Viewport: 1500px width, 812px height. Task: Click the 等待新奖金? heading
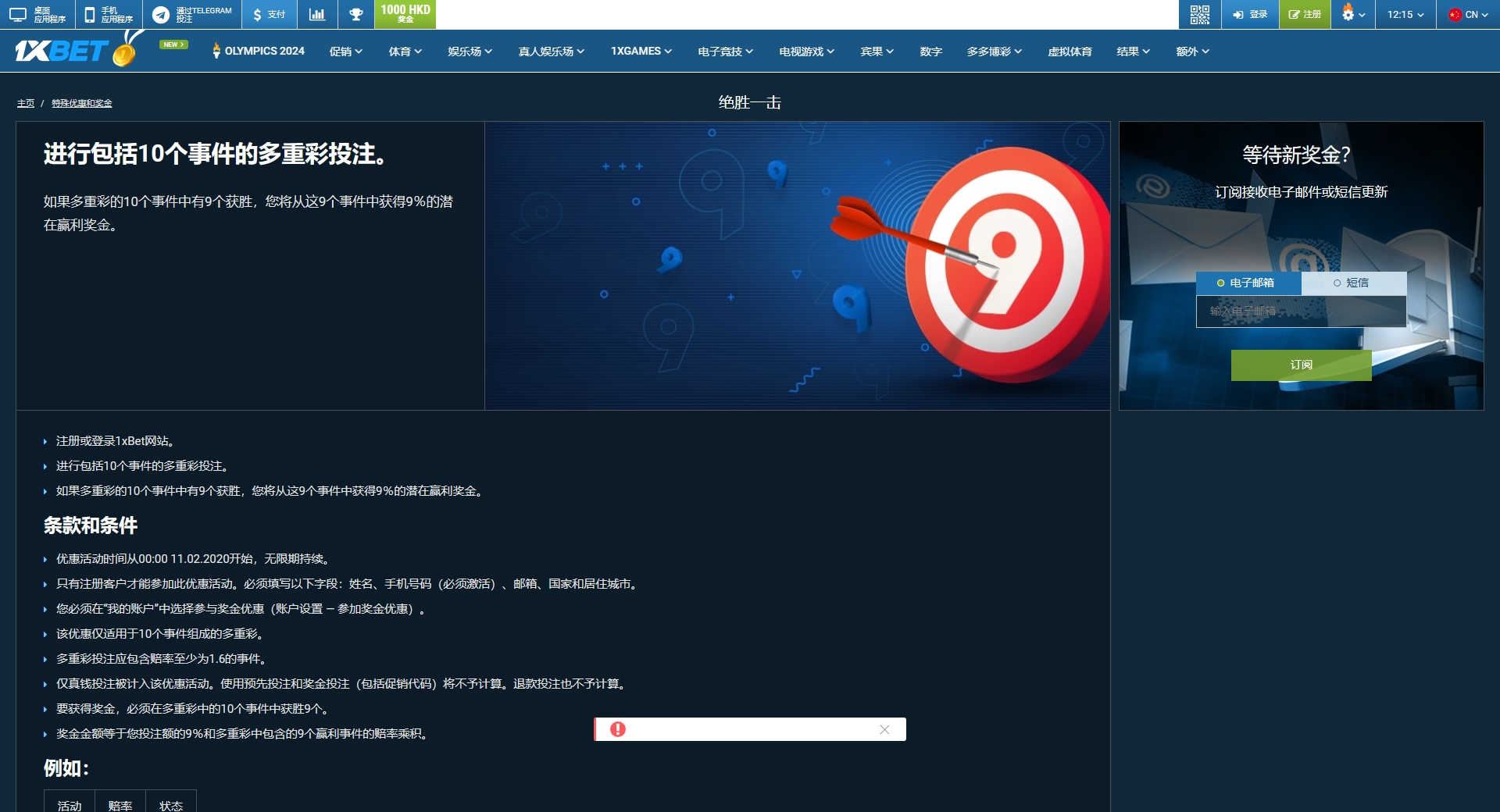coord(1297,155)
